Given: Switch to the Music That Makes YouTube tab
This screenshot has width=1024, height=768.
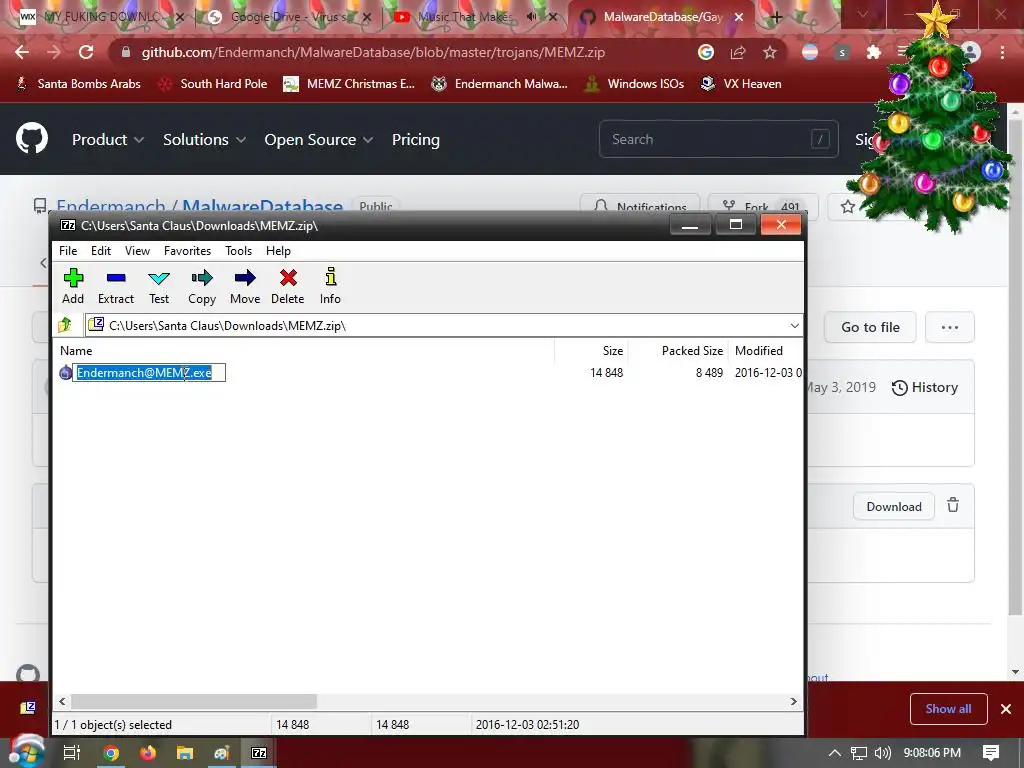Looking at the screenshot, I should (x=473, y=17).
